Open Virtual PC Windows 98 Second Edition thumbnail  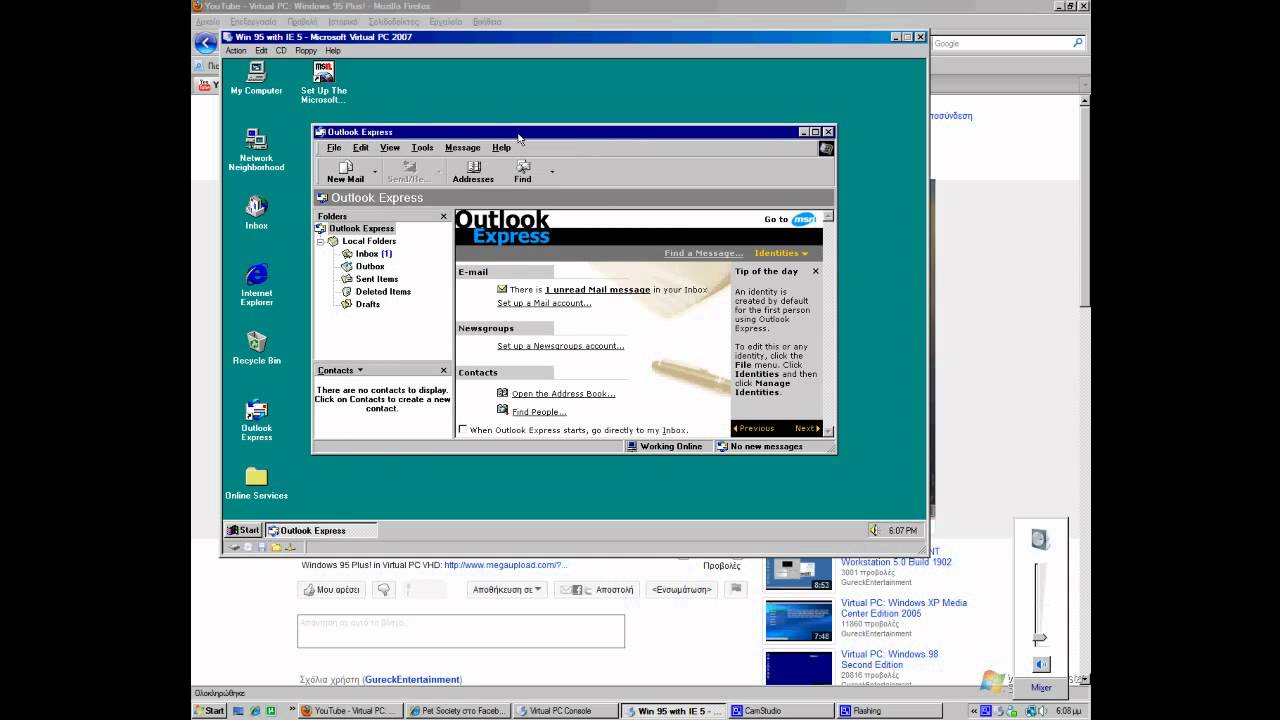798,668
